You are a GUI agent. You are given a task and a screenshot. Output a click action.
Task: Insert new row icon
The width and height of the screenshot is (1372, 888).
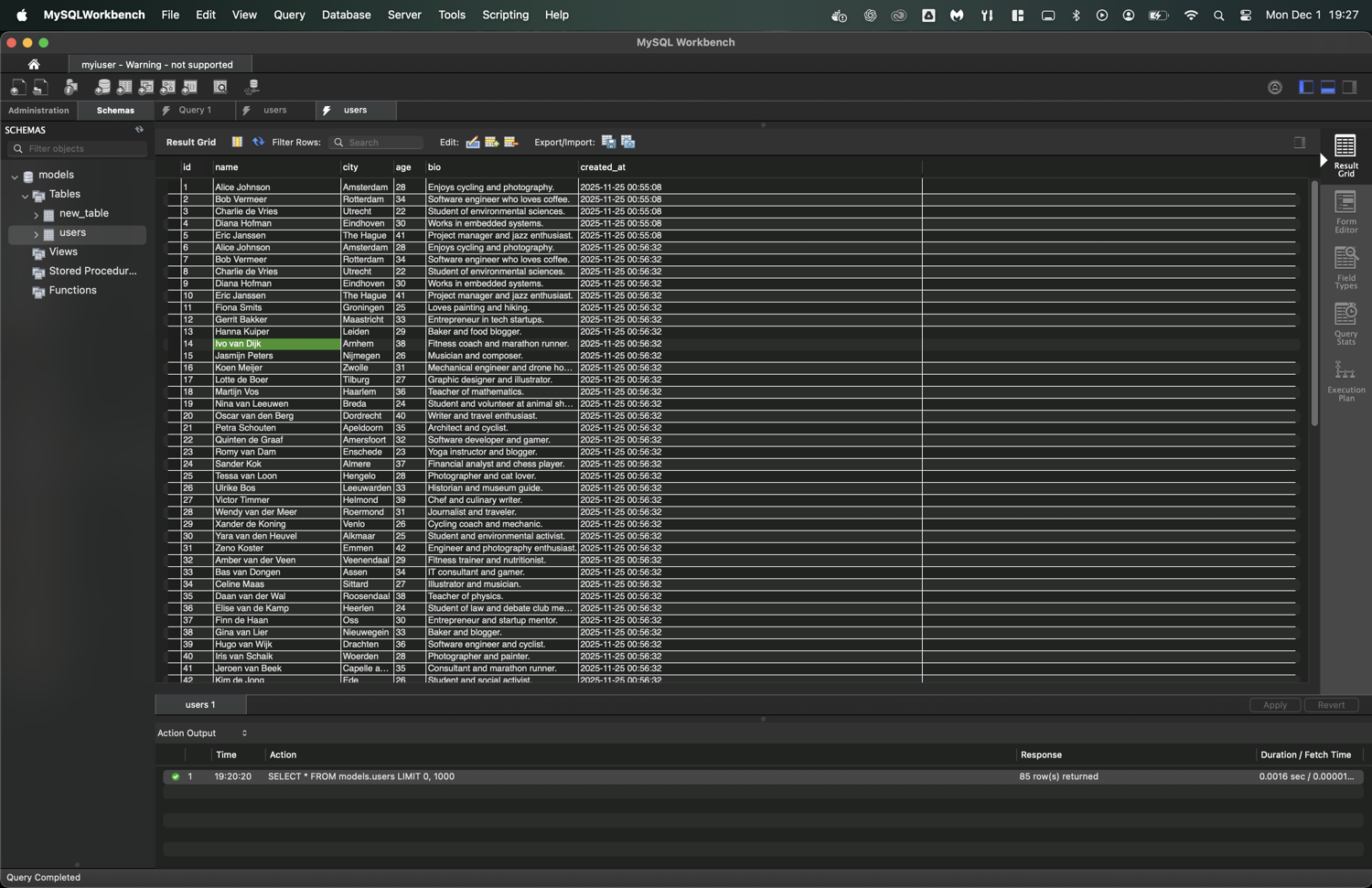pos(492,142)
